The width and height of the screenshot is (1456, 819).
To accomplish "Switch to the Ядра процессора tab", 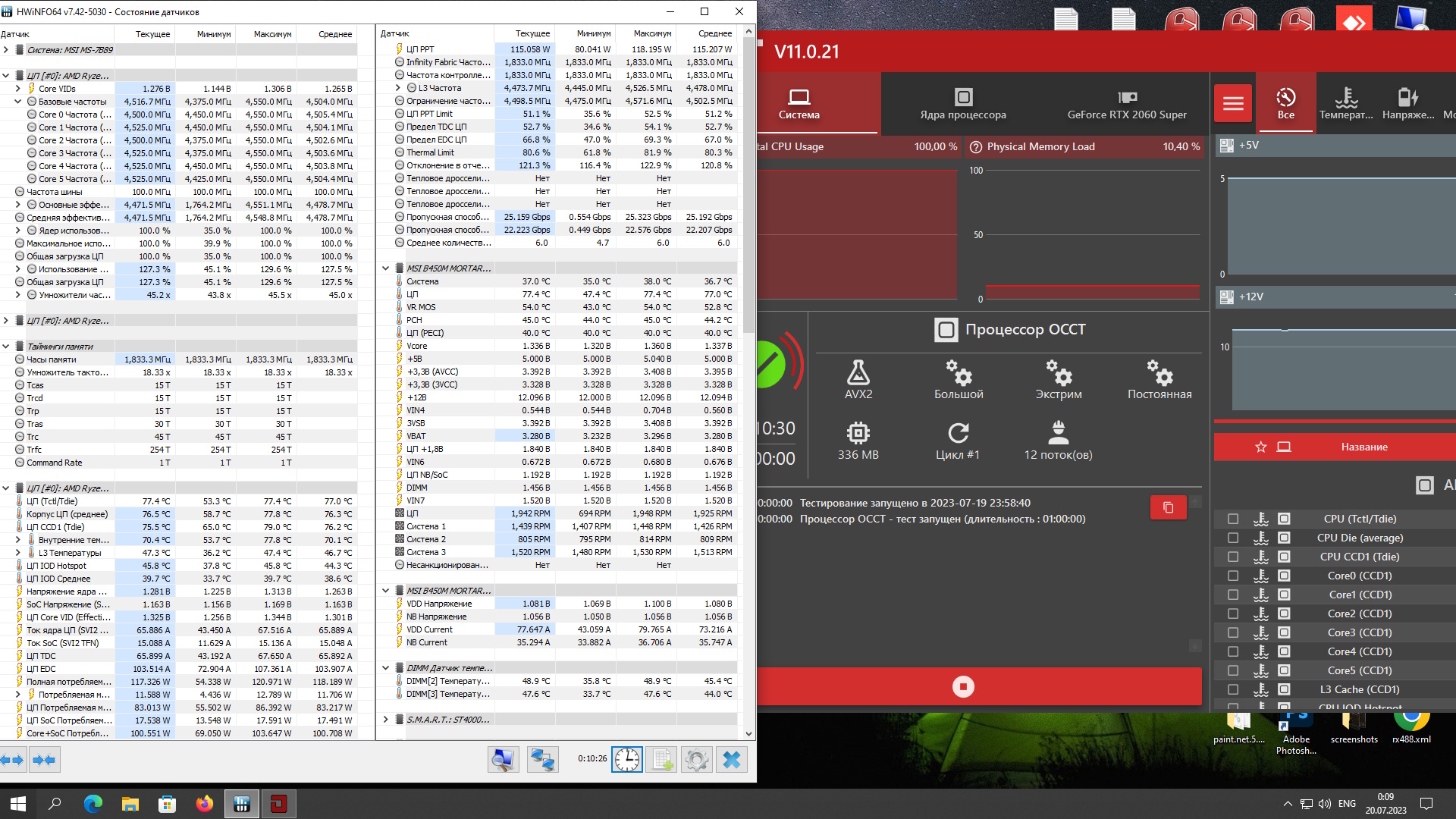I will coord(962,104).
